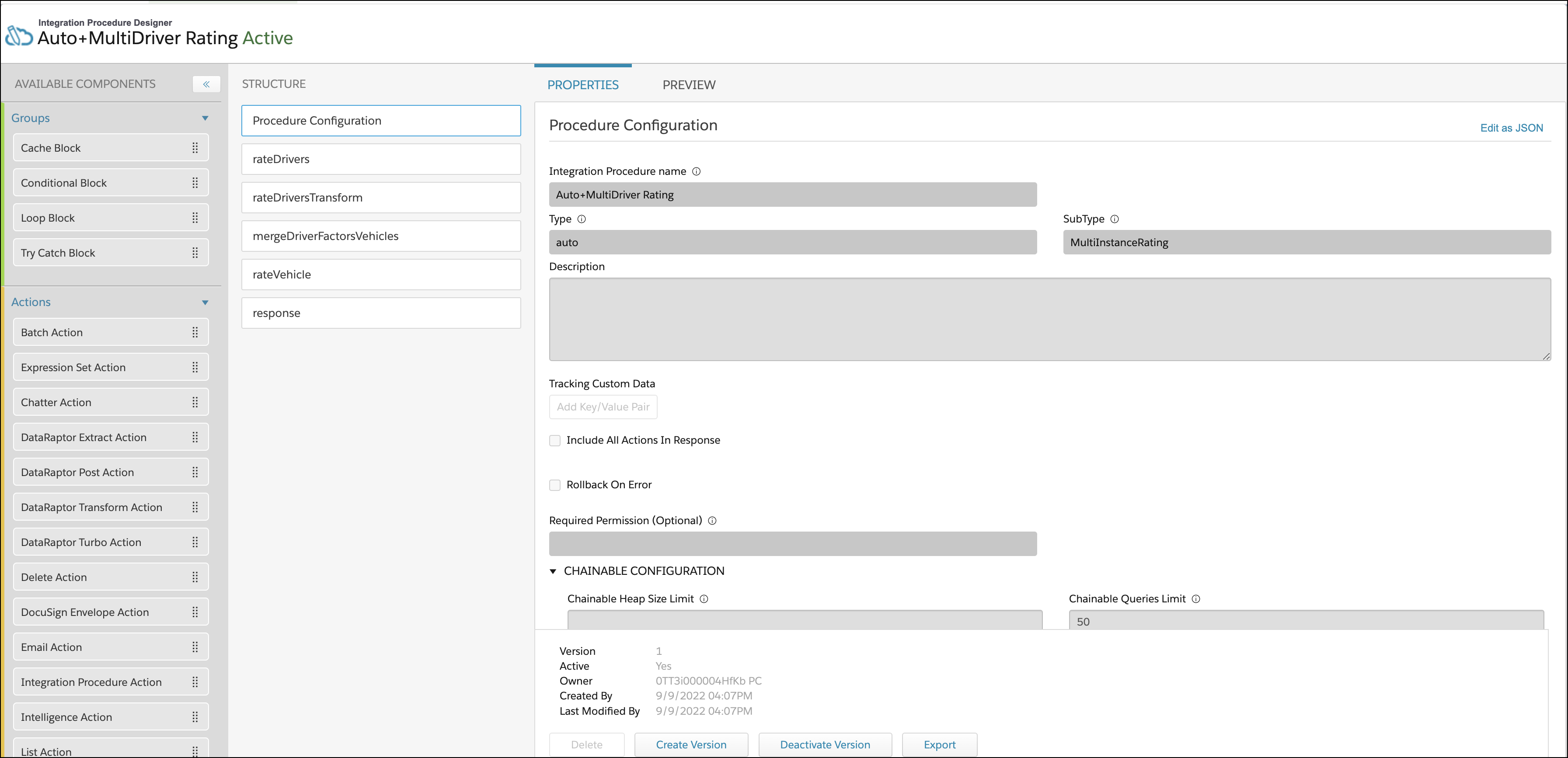Click the info icon next to SubType
1568x758 pixels.
coord(1115,219)
